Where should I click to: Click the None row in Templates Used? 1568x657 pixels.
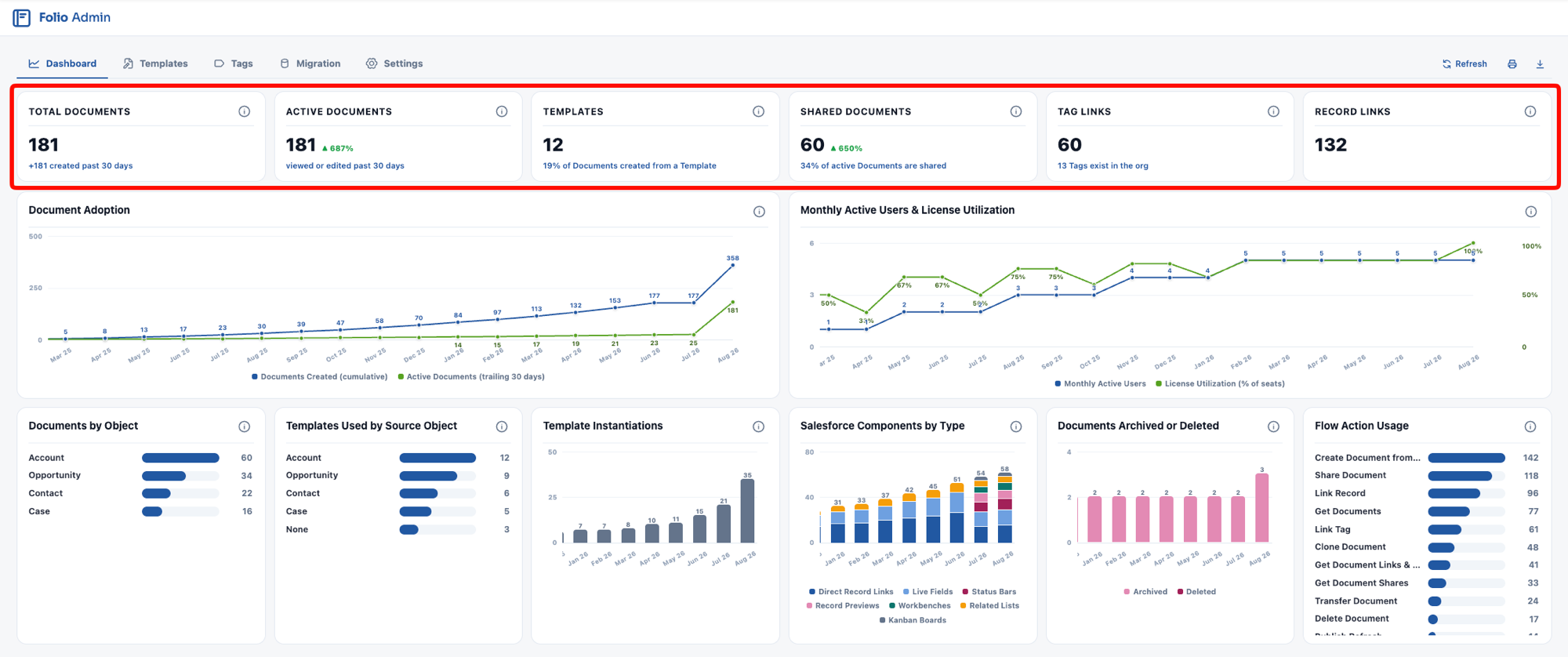tap(397, 530)
